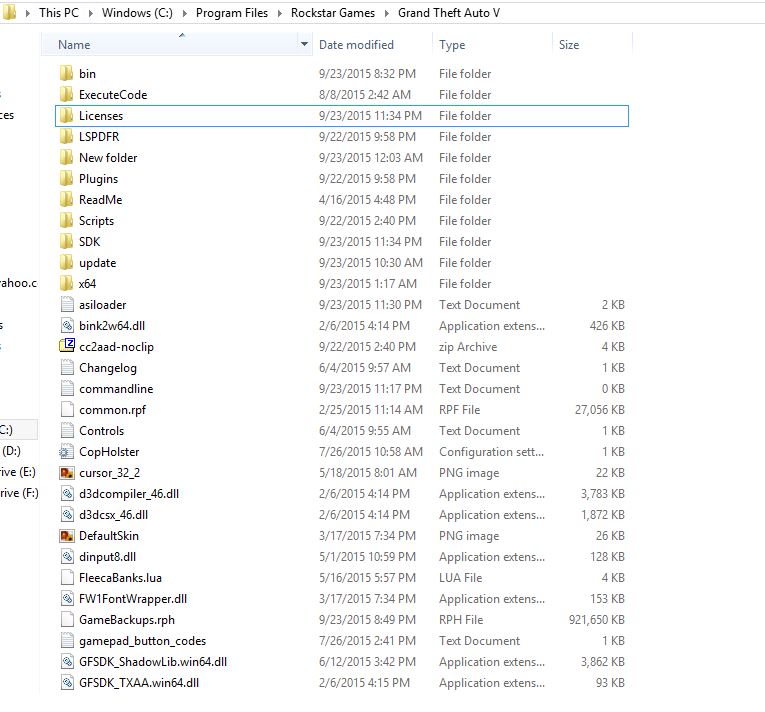Screen dimensions: 765x712
Task: Select the (E:) drive in navigation pane
Action: coord(19,472)
